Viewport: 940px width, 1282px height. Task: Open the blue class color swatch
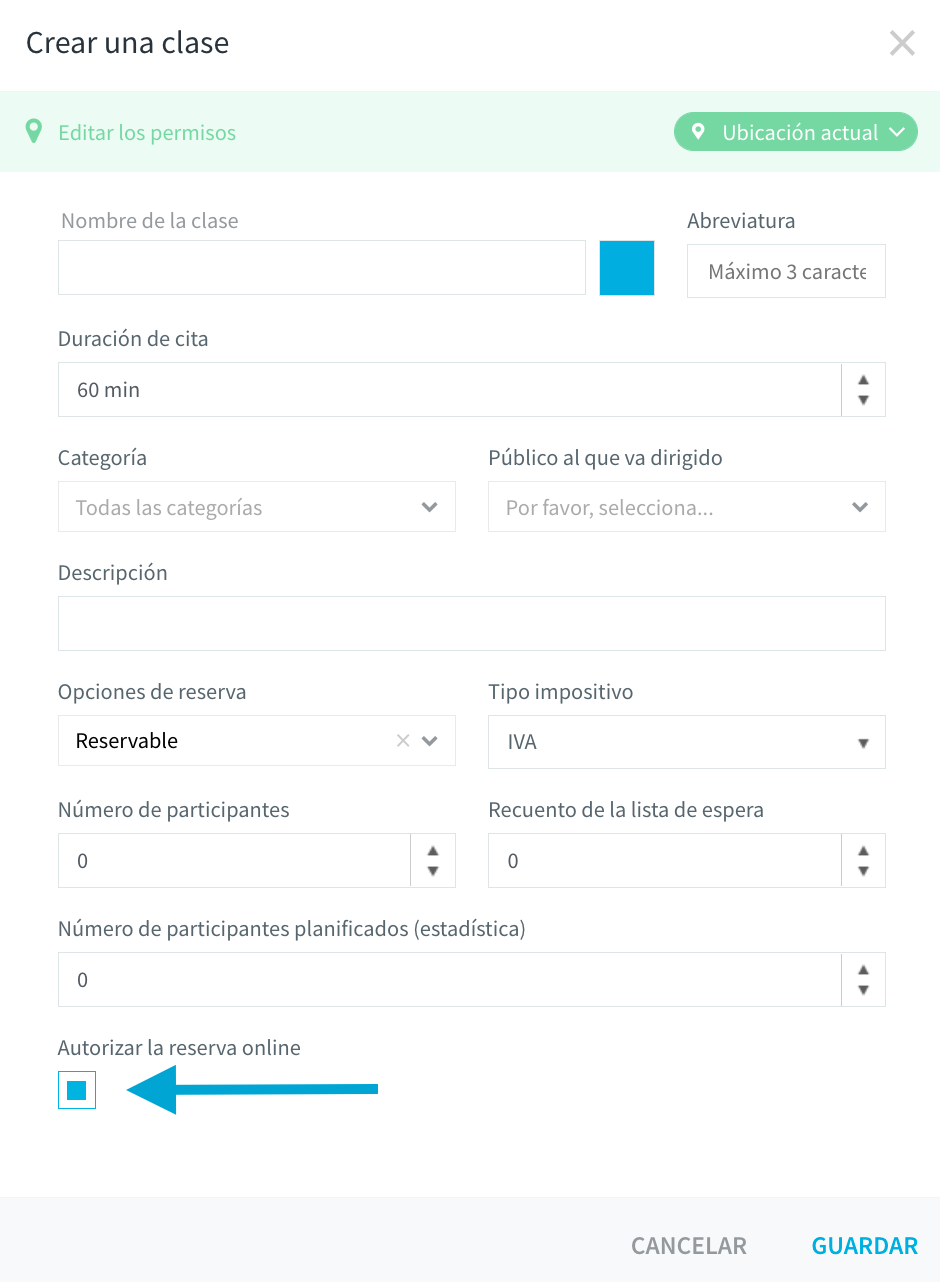[x=627, y=268]
